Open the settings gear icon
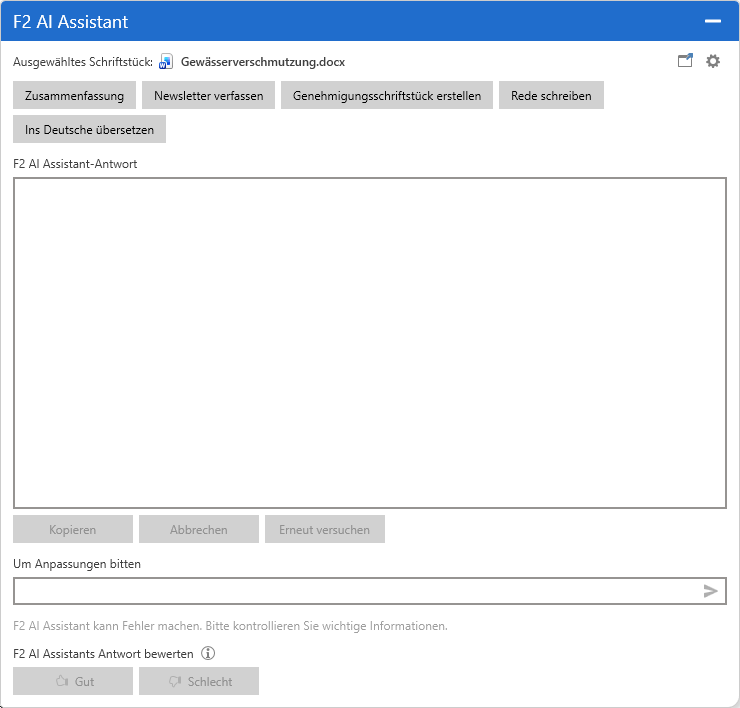740x708 pixels. pos(713,61)
